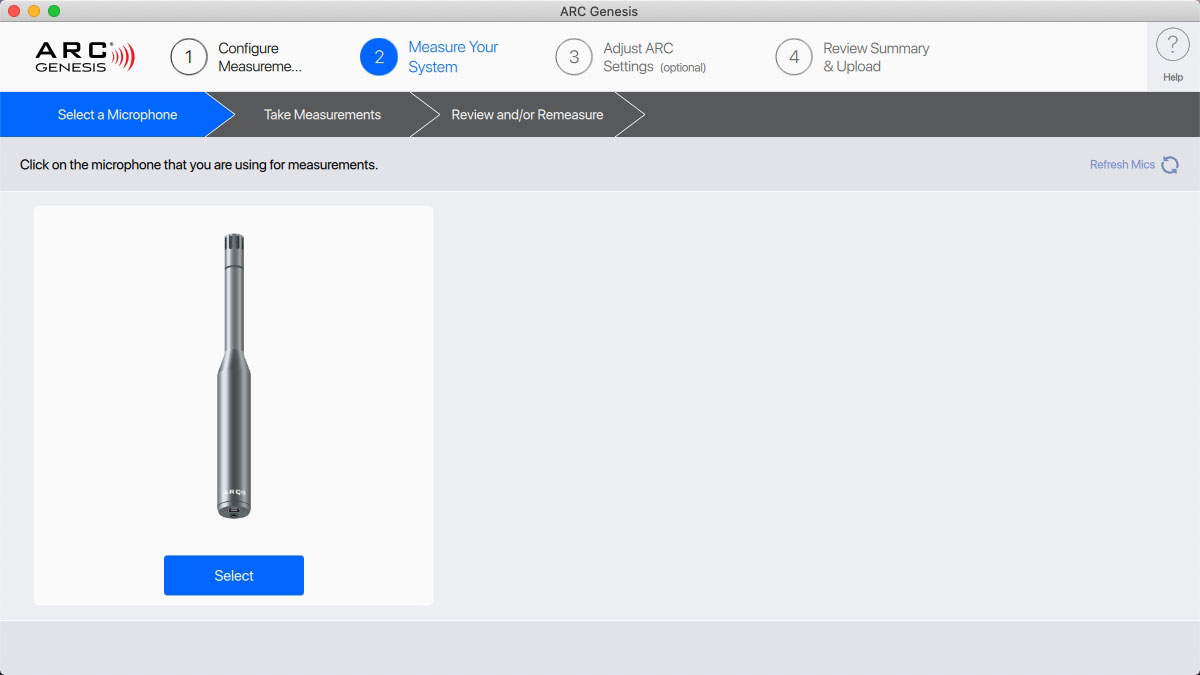Click the ARC microphone image
This screenshot has width=1200, height=675.
(234, 376)
